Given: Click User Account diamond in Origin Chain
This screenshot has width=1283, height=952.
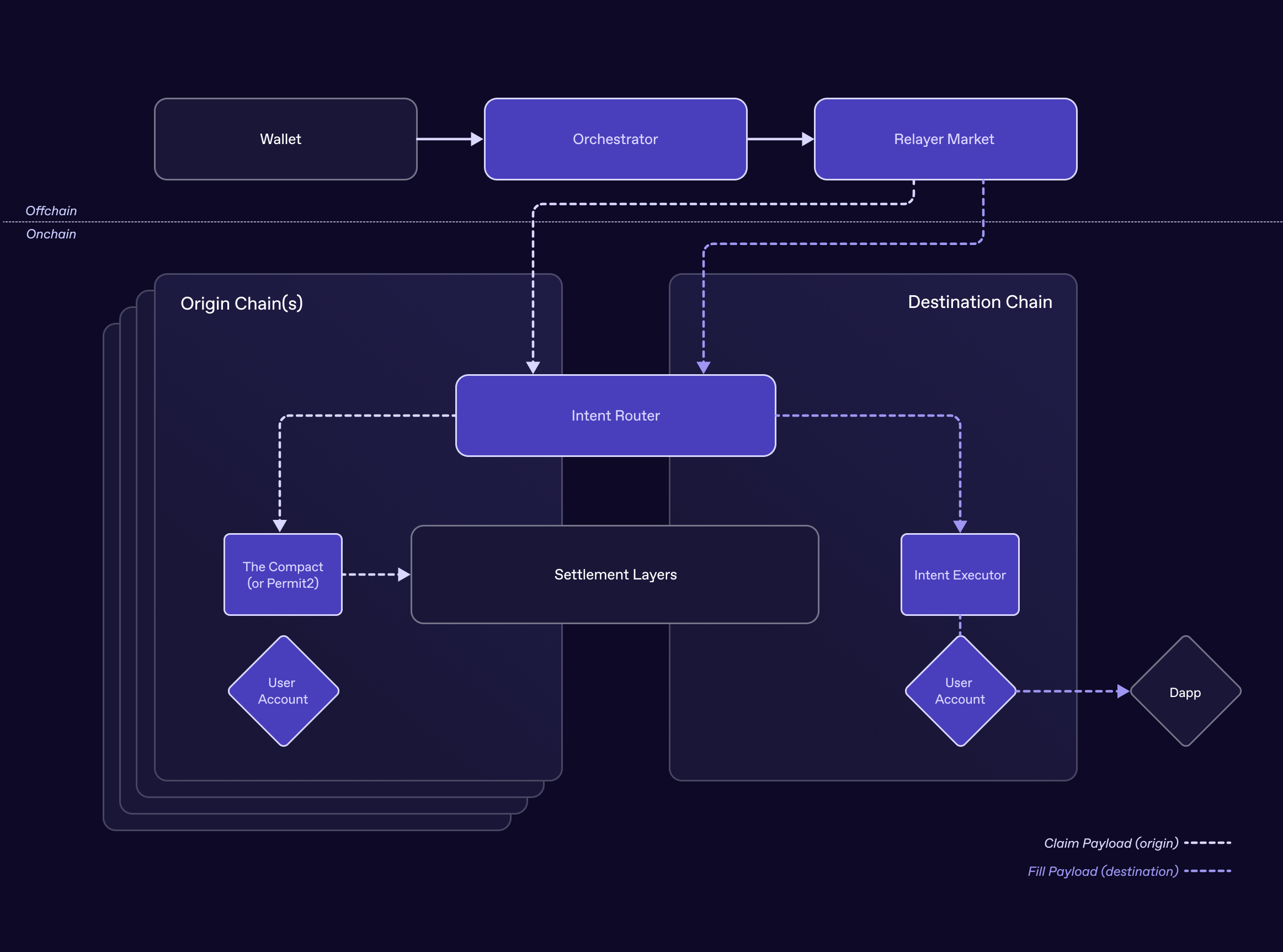Looking at the screenshot, I should click(283, 691).
